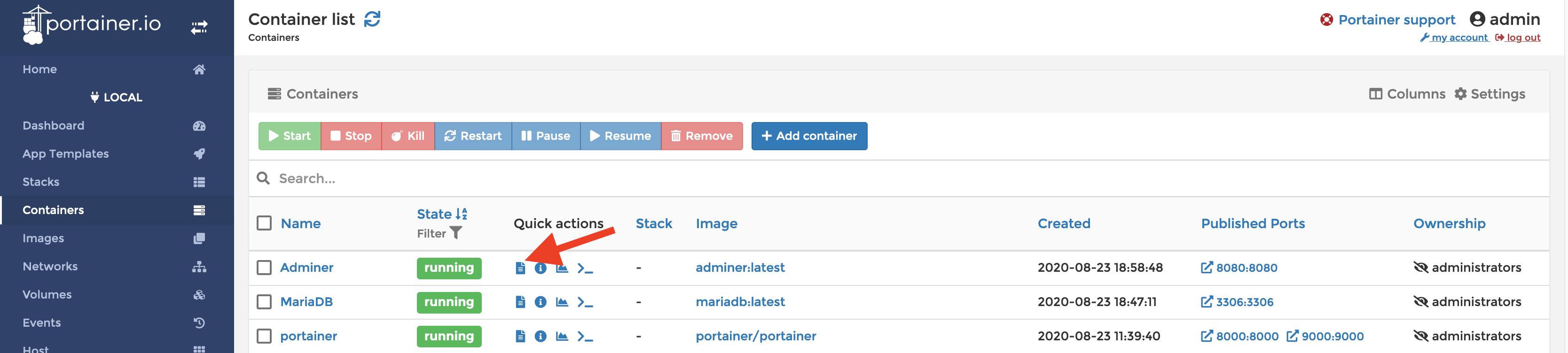Click the Dashboard gauge icon

pyautogui.click(x=199, y=126)
